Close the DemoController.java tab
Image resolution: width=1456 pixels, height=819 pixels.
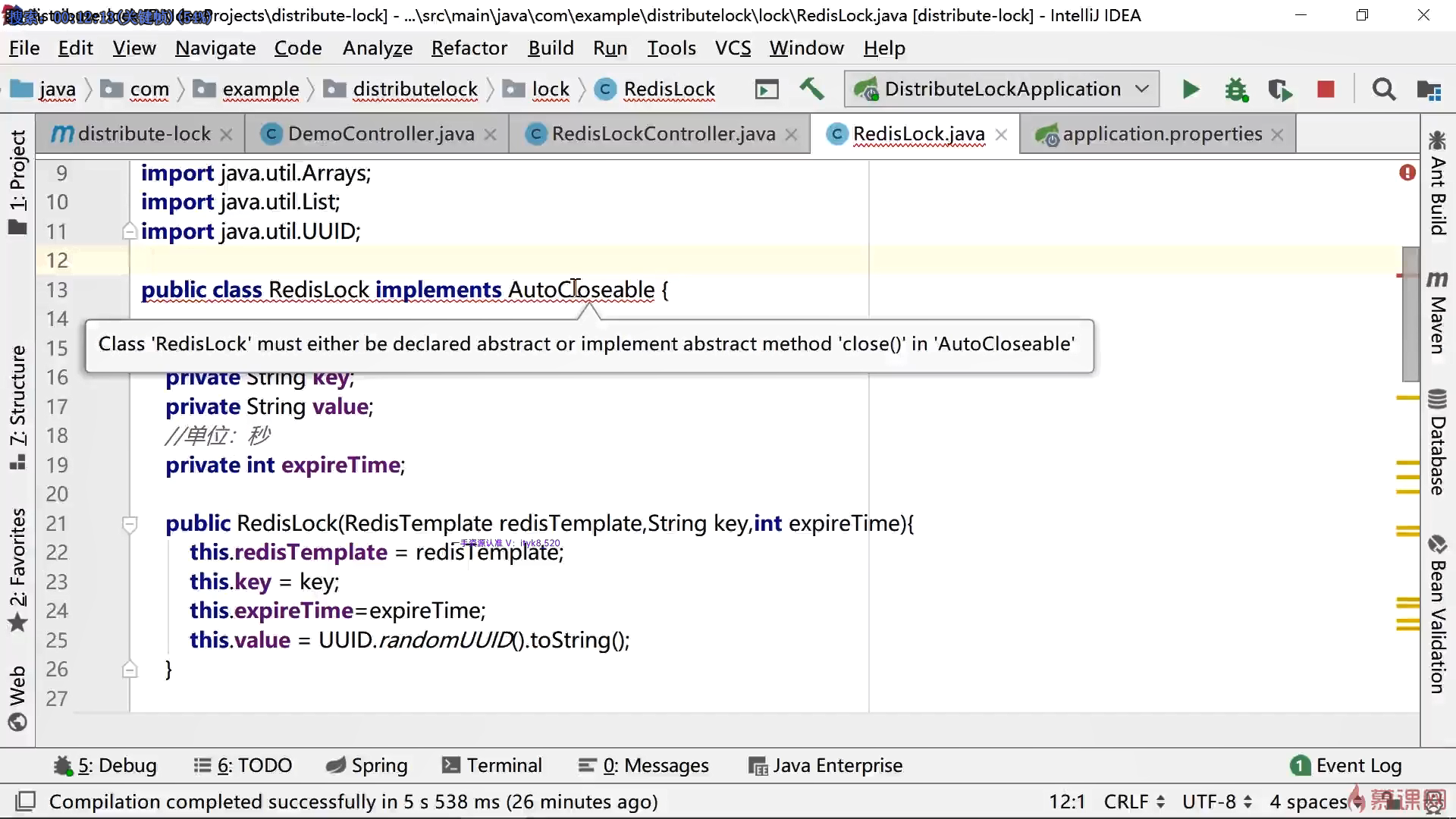click(491, 135)
